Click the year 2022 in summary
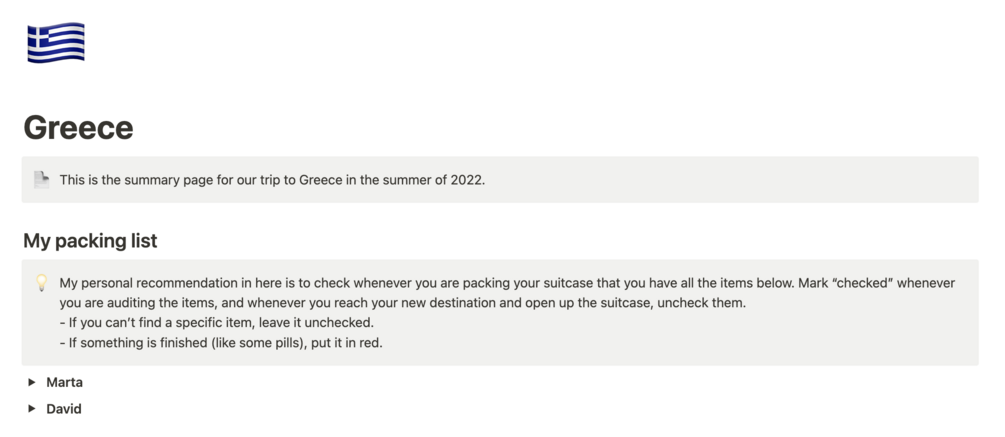This screenshot has width=1005, height=437. (468, 180)
